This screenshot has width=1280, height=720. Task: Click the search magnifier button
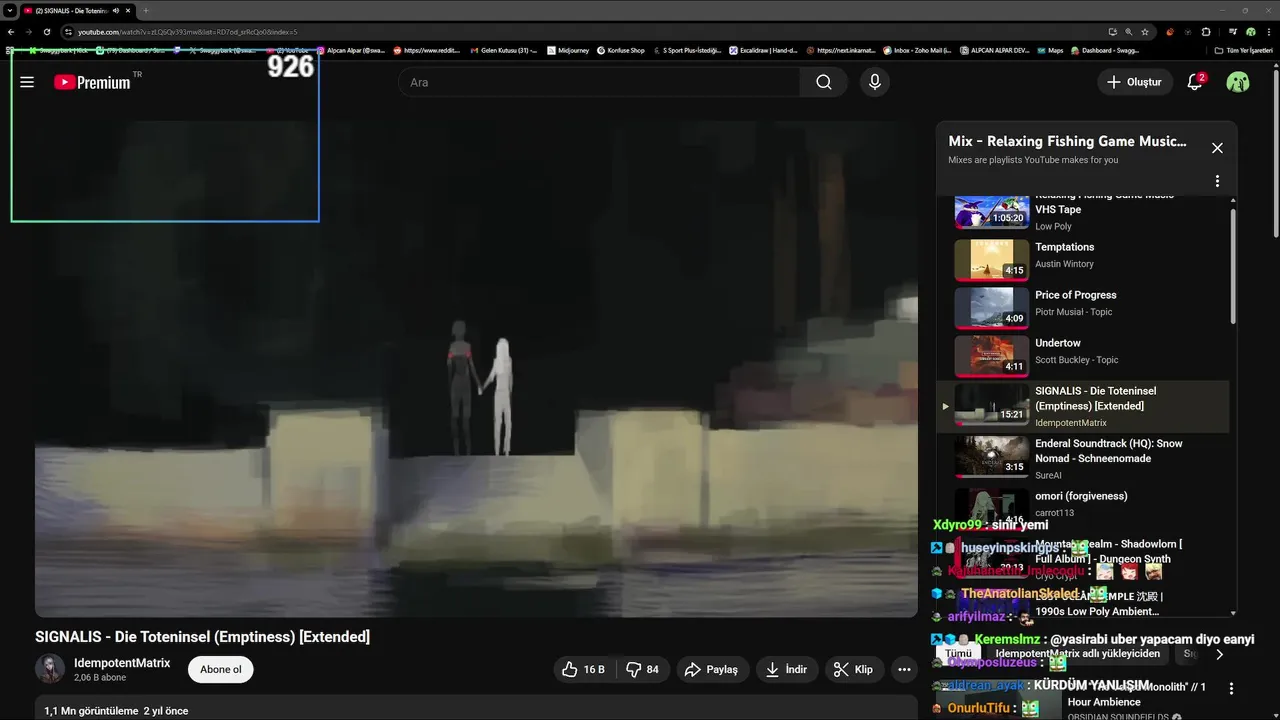click(824, 82)
